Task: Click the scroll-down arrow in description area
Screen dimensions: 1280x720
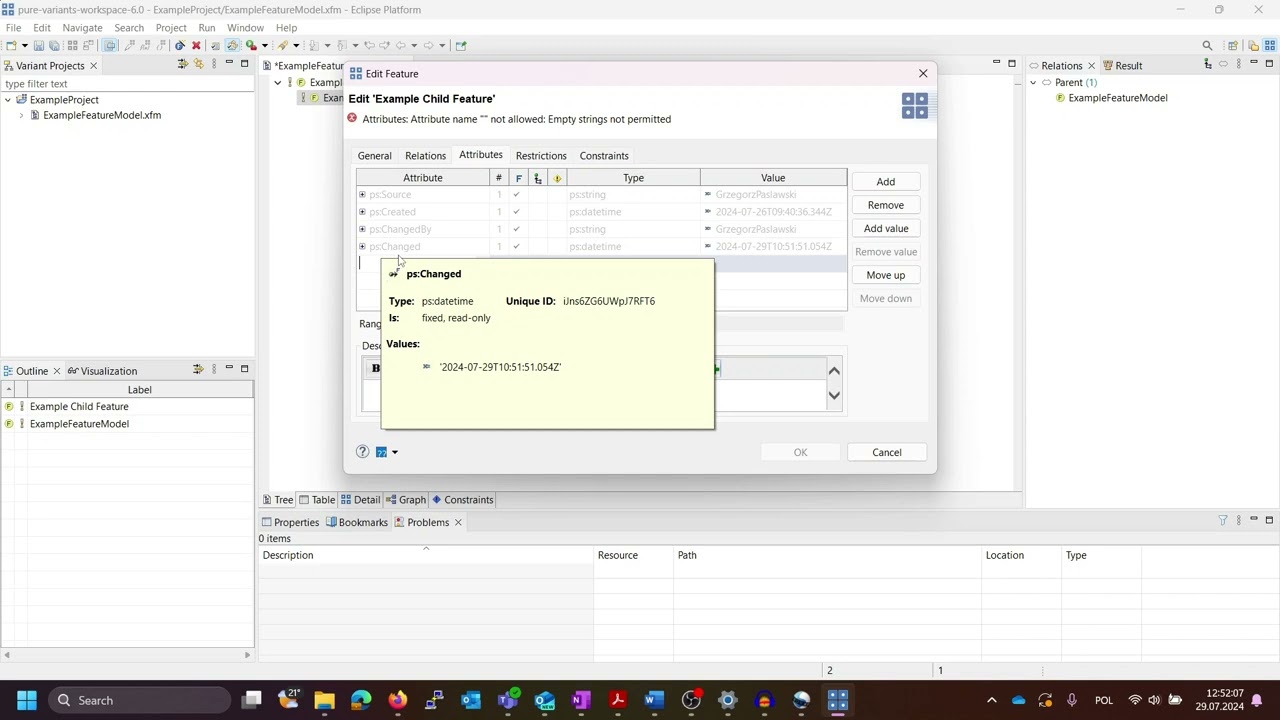Action: point(834,396)
